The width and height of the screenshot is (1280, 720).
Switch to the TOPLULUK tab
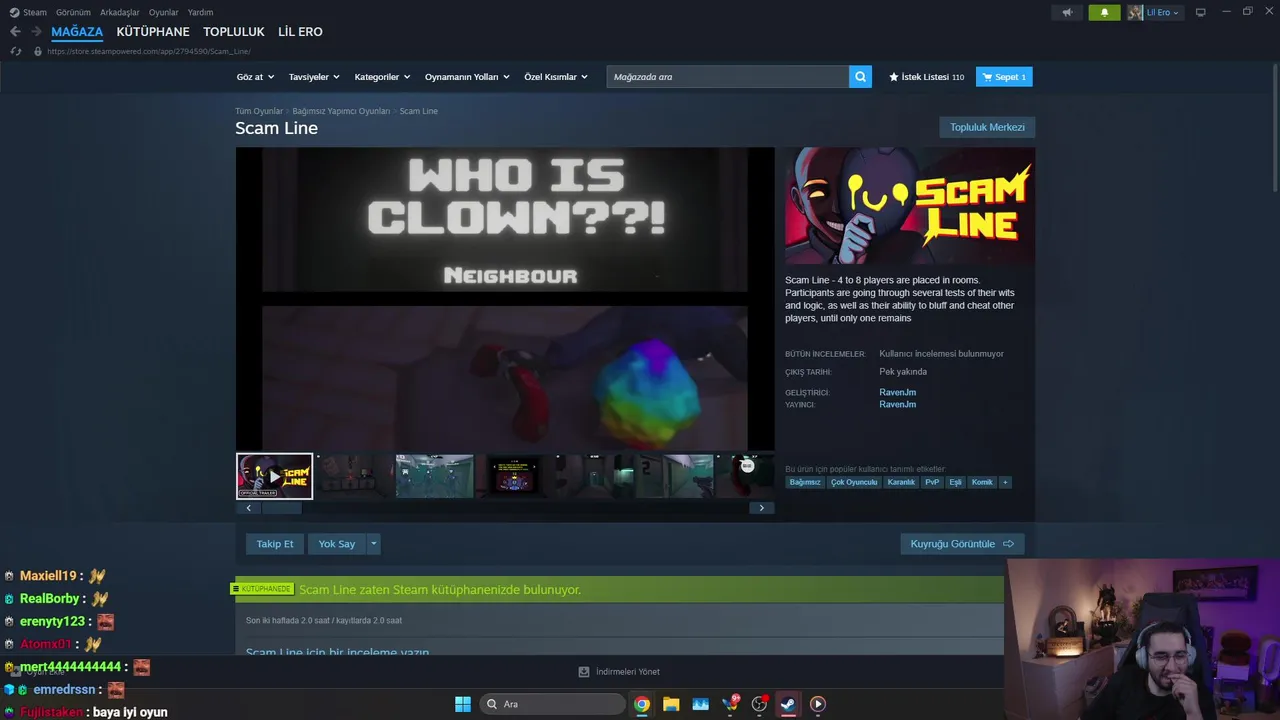(234, 32)
